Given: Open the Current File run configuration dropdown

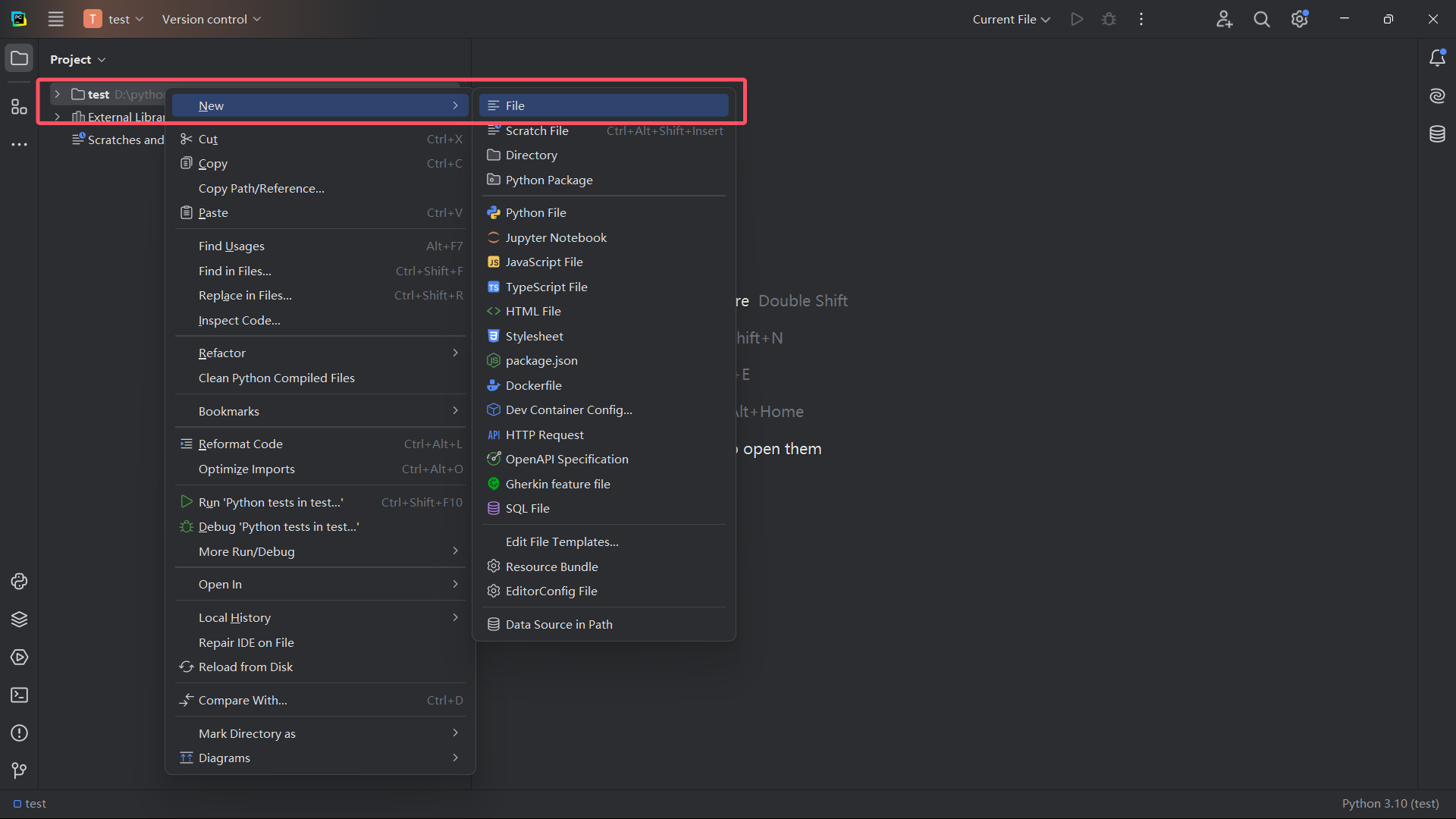Looking at the screenshot, I should (x=1011, y=20).
